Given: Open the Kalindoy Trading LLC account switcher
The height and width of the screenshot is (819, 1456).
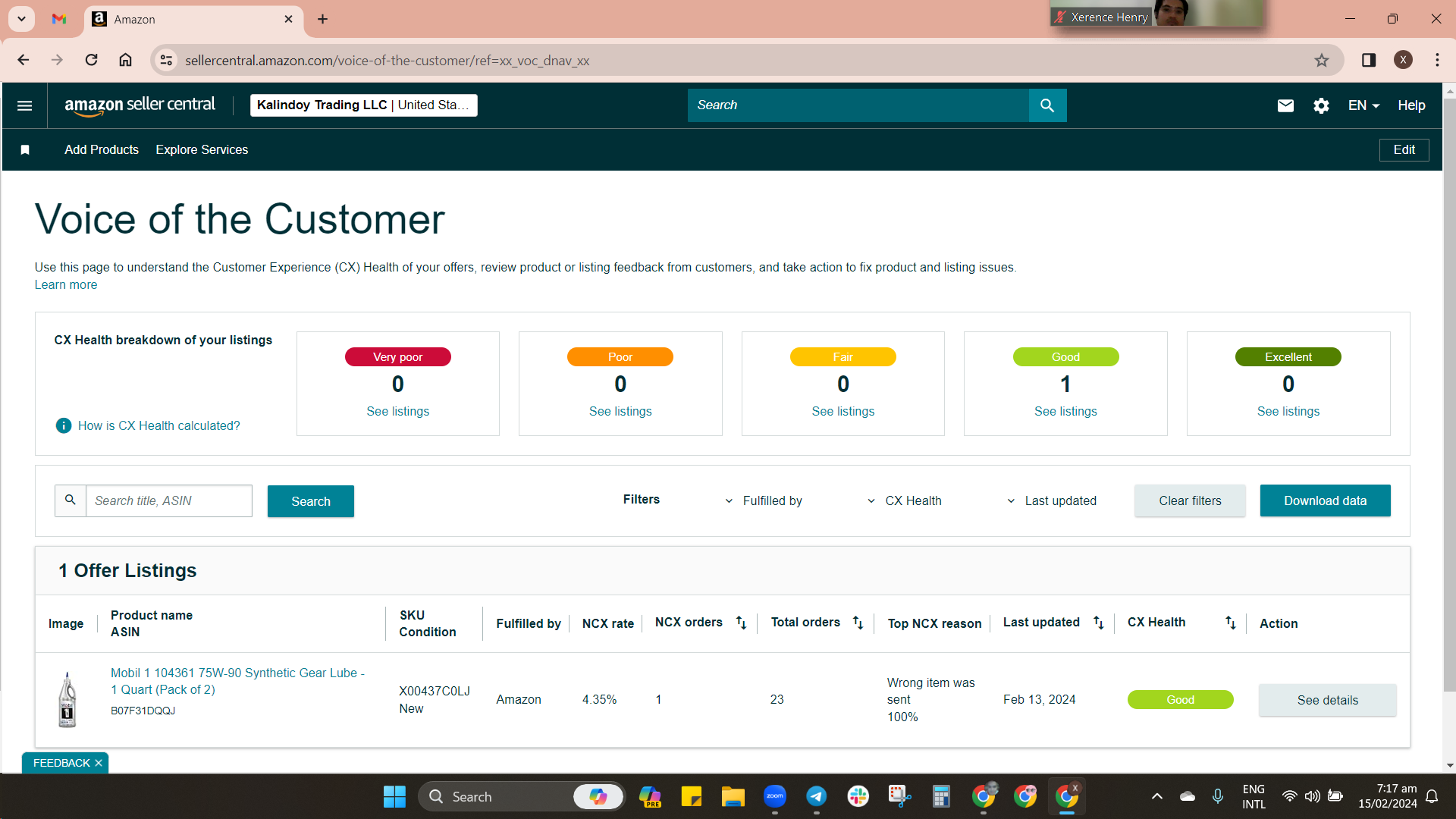Looking at the screenshot, I should 364,105.
